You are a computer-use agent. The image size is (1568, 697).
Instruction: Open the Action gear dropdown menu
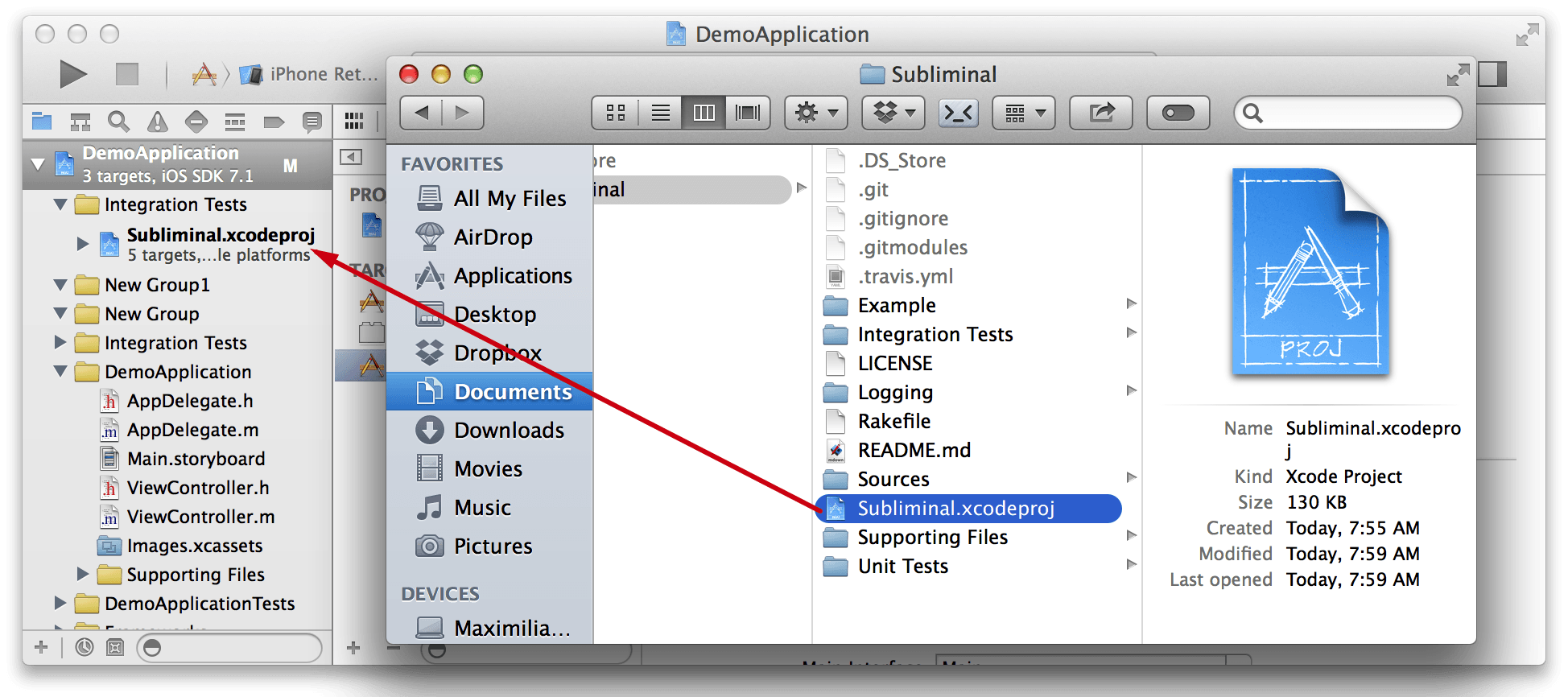(x=815, y=113)
